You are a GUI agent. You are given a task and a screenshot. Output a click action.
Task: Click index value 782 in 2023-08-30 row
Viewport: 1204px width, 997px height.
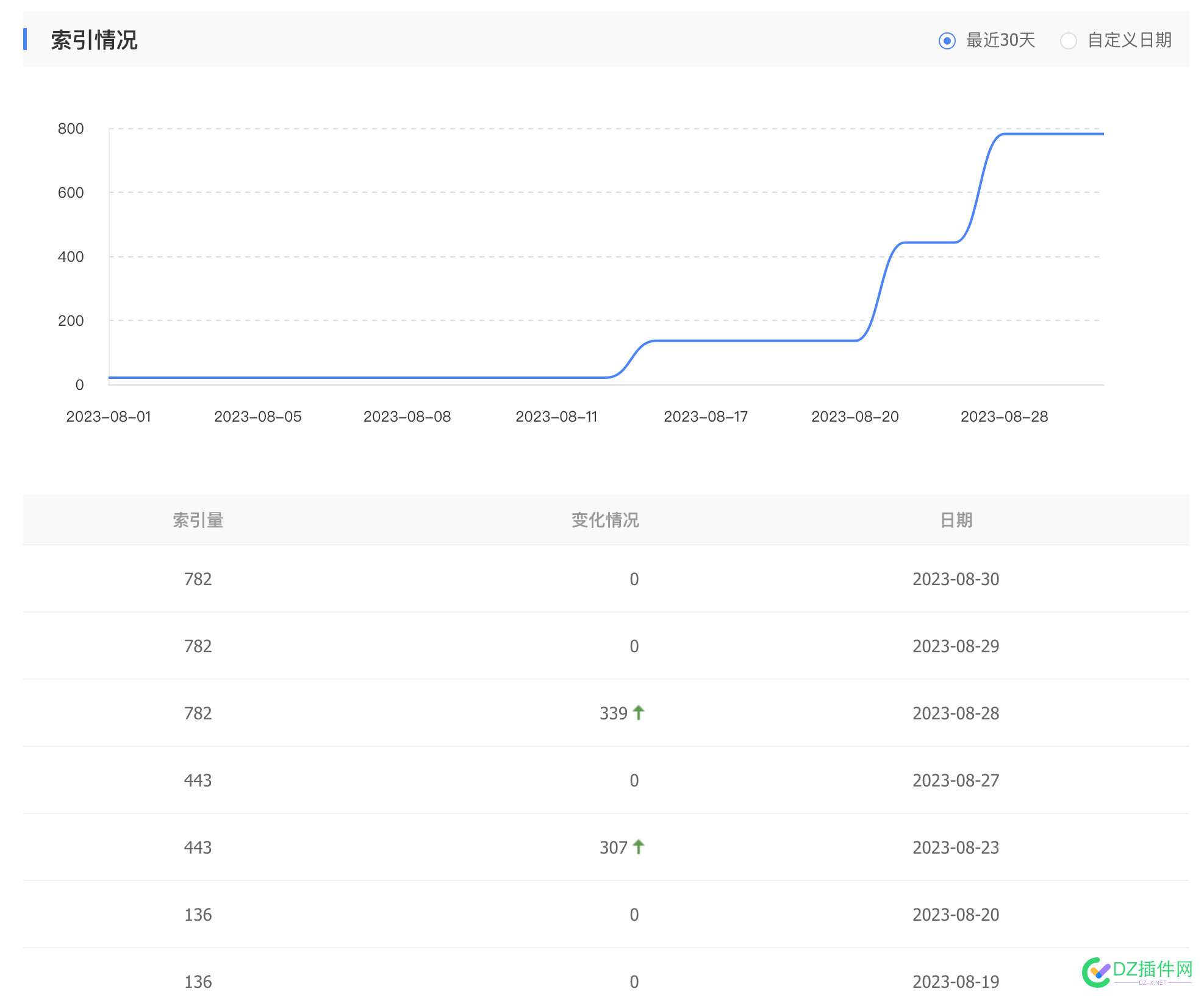point(198,579)
